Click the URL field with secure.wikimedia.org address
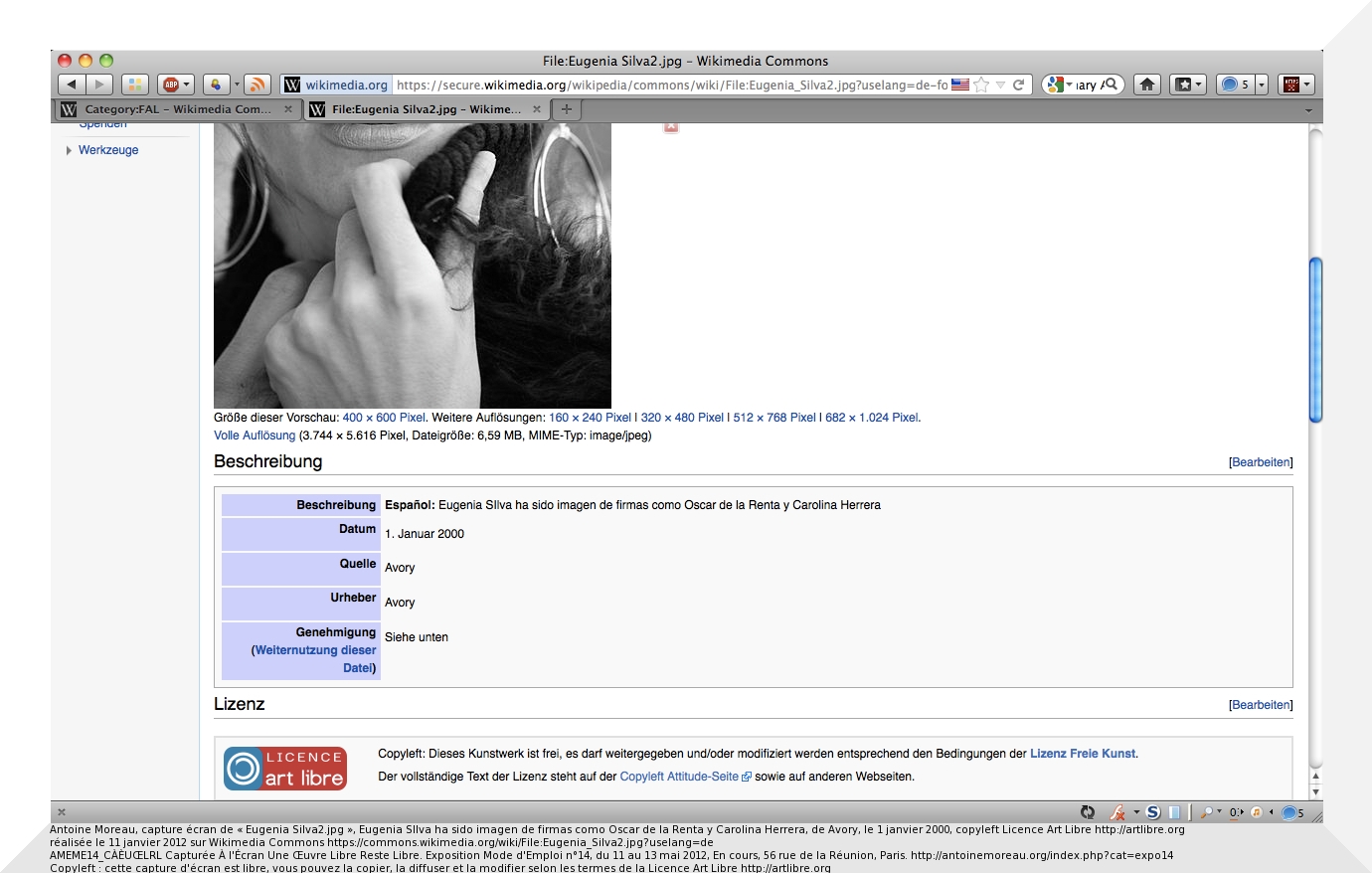 coord(671,85)
